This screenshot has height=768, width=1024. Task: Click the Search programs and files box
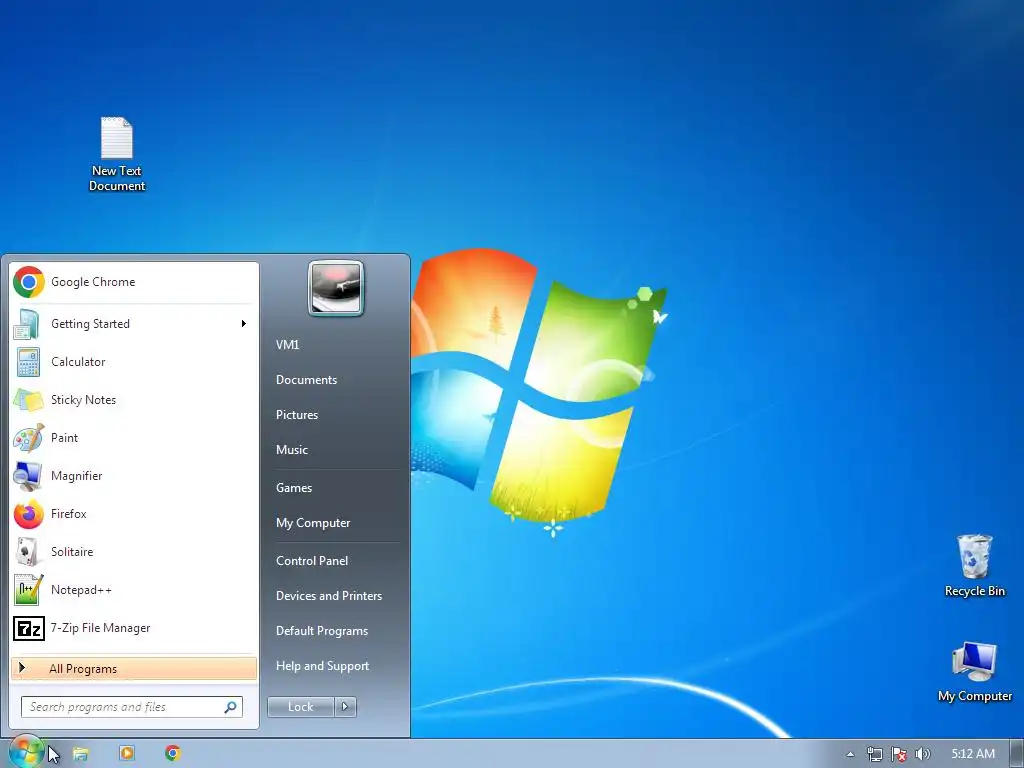pyautogui.click(x=132, y=707)
